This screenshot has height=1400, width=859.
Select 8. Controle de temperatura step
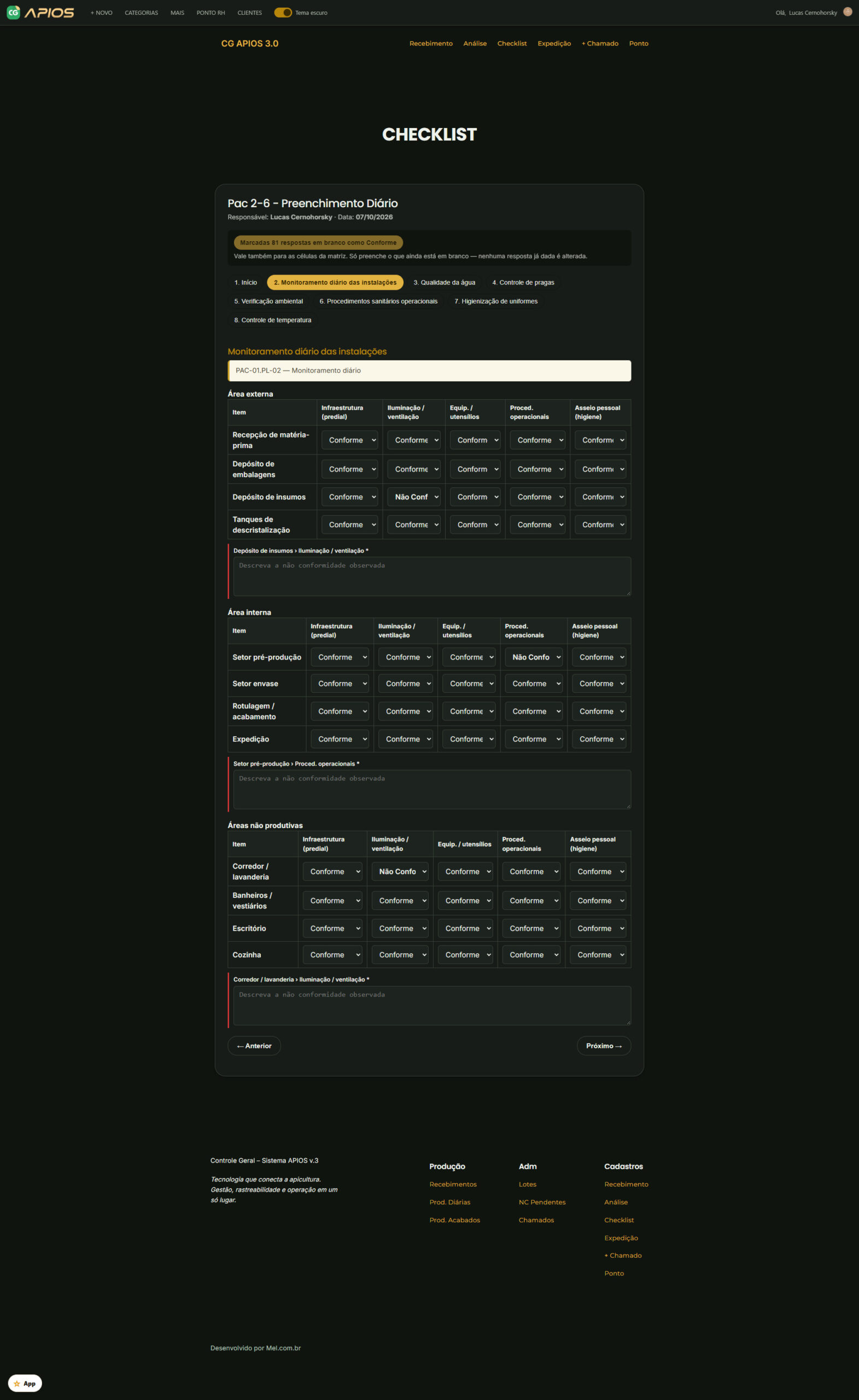pyautogui.click(x=273, y=320)
